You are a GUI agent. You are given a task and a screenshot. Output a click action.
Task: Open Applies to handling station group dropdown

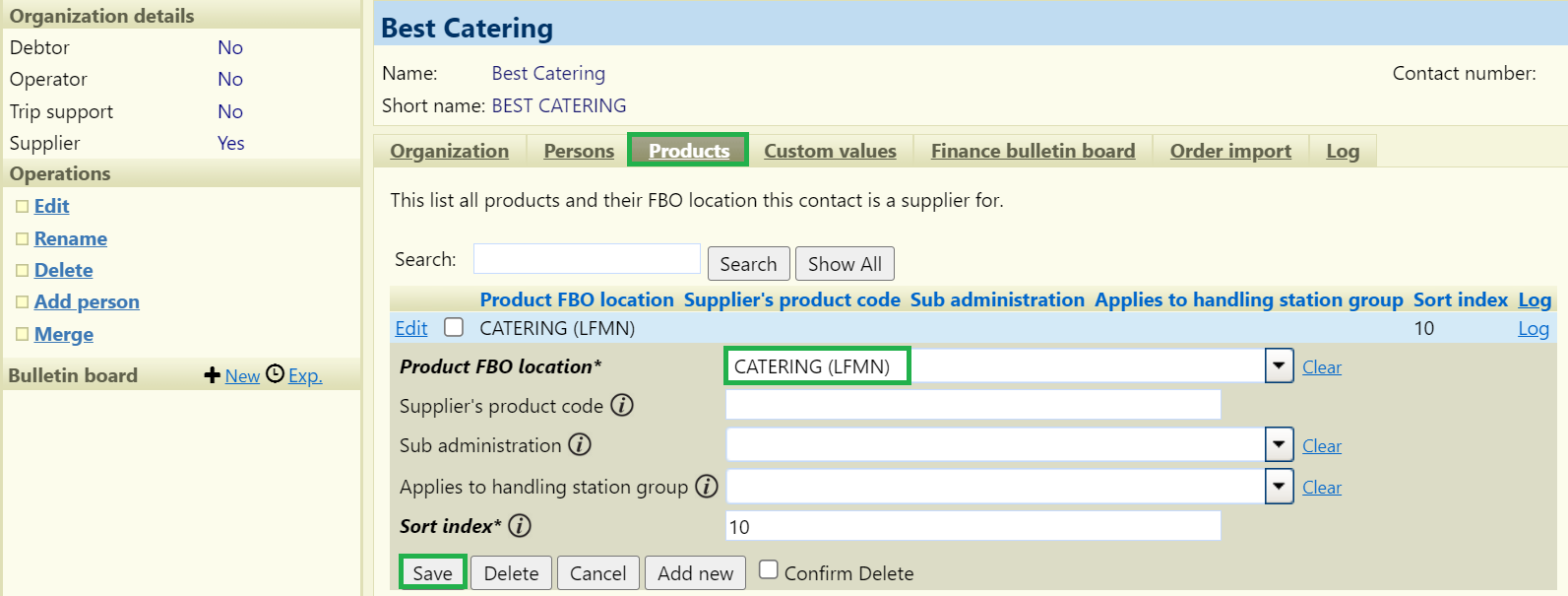(x=1279, y=487)
